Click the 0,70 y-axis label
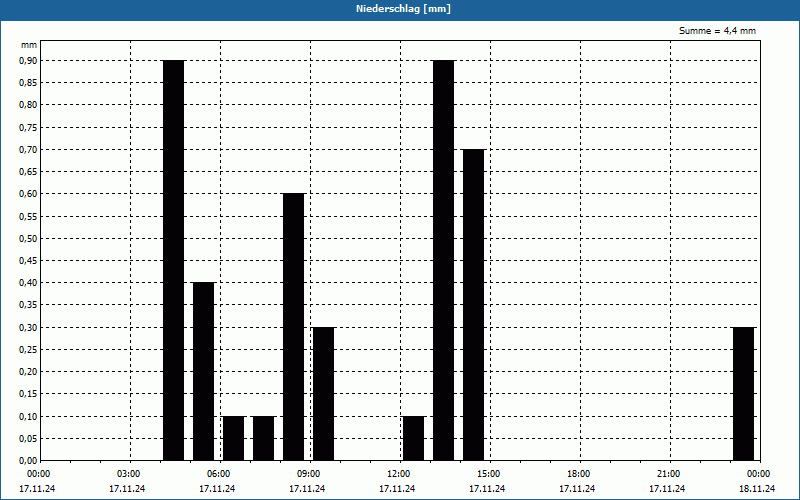 click(28, 149)
